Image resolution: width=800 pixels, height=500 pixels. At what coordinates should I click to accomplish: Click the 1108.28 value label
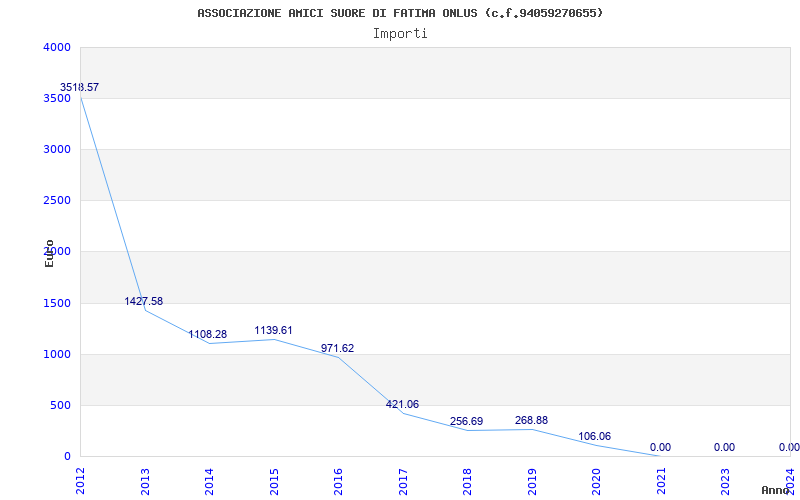coord(208,334)
